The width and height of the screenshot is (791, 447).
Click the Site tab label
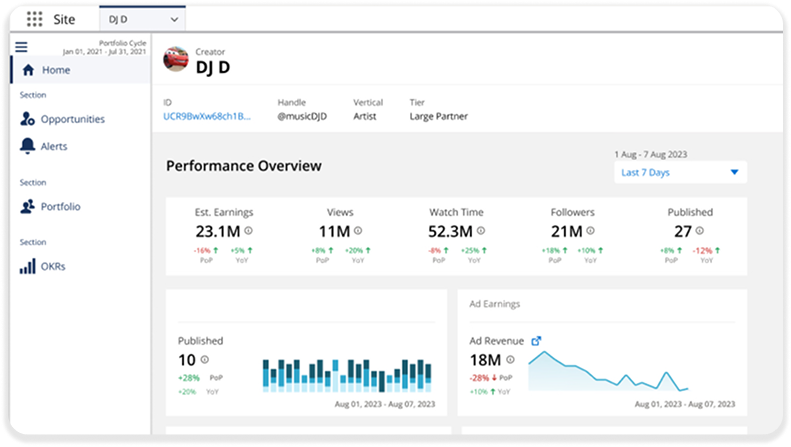pyautogui.click(x=64, y=19)
